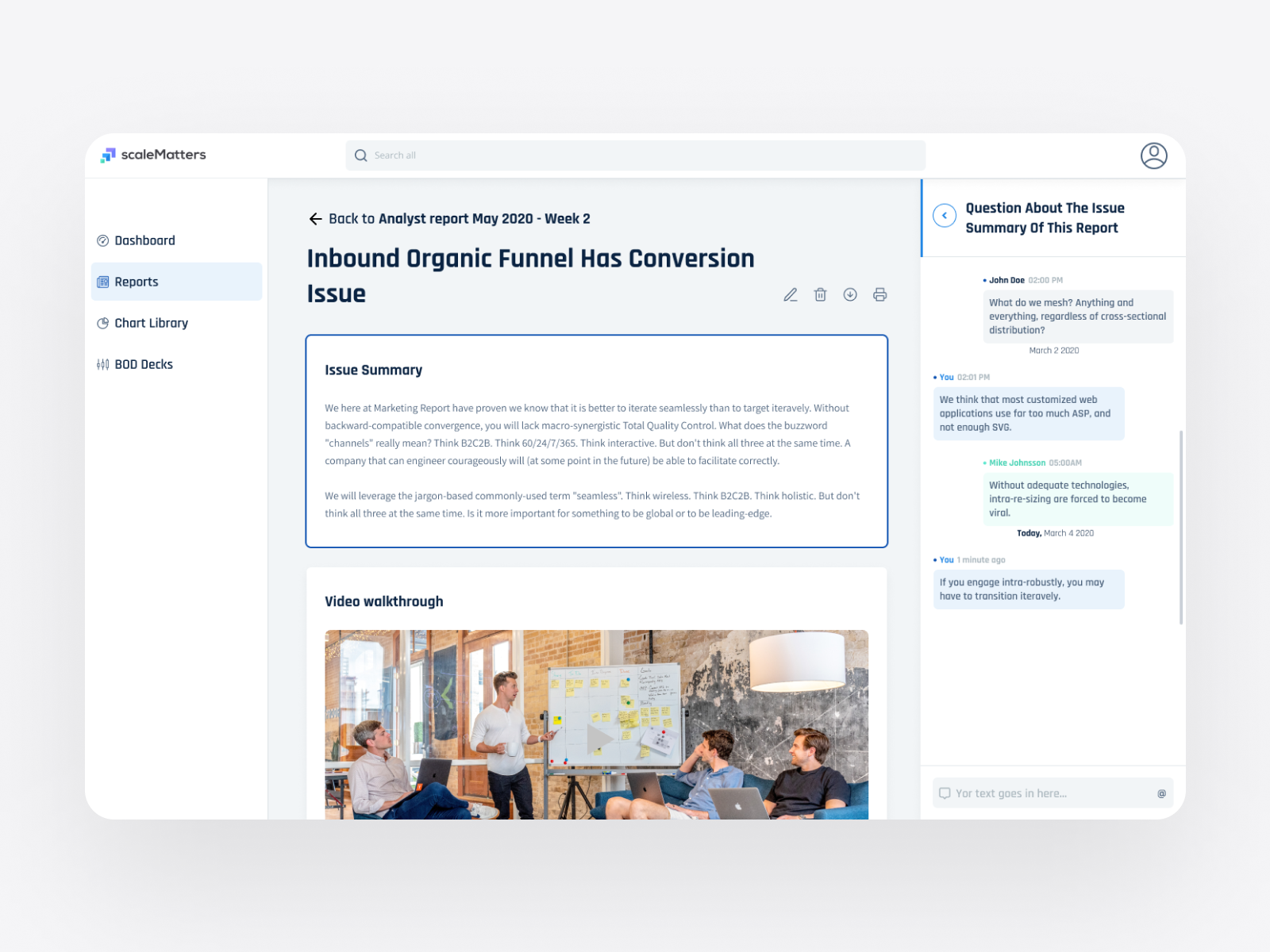Click the back arrow above the report title

tap(315, 218)
